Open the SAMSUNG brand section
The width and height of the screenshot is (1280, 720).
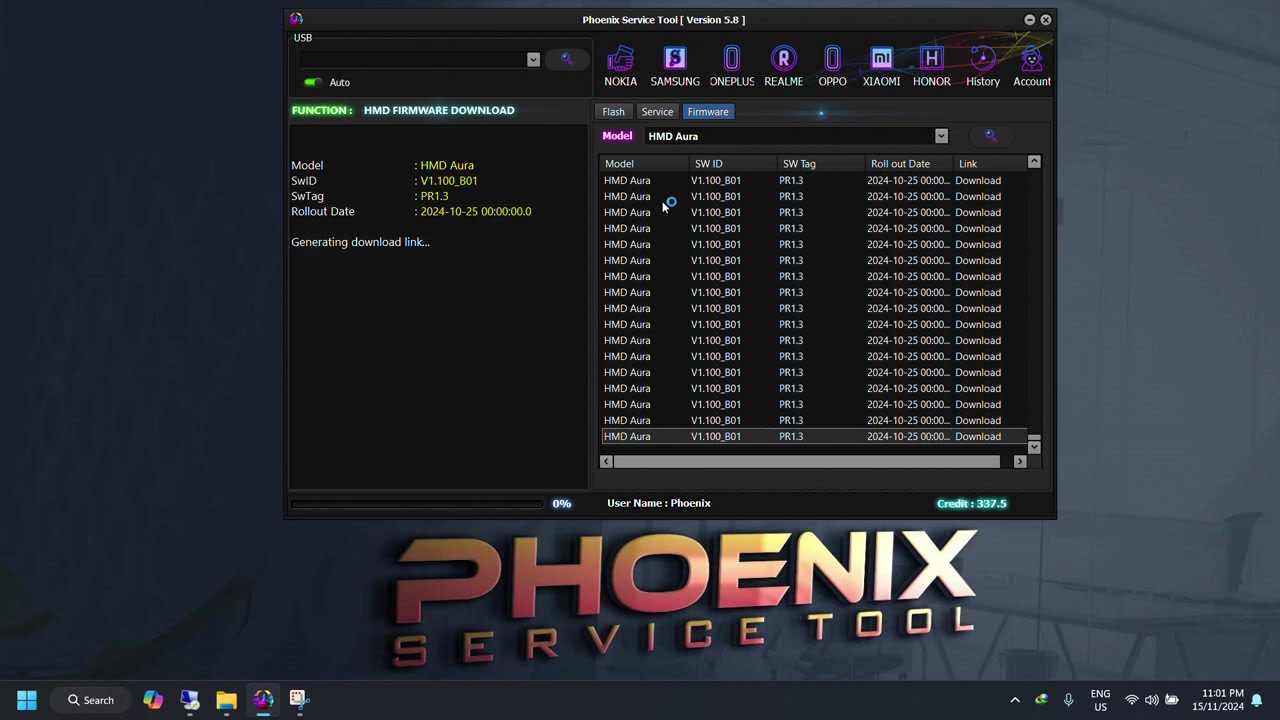pos(675,66)
